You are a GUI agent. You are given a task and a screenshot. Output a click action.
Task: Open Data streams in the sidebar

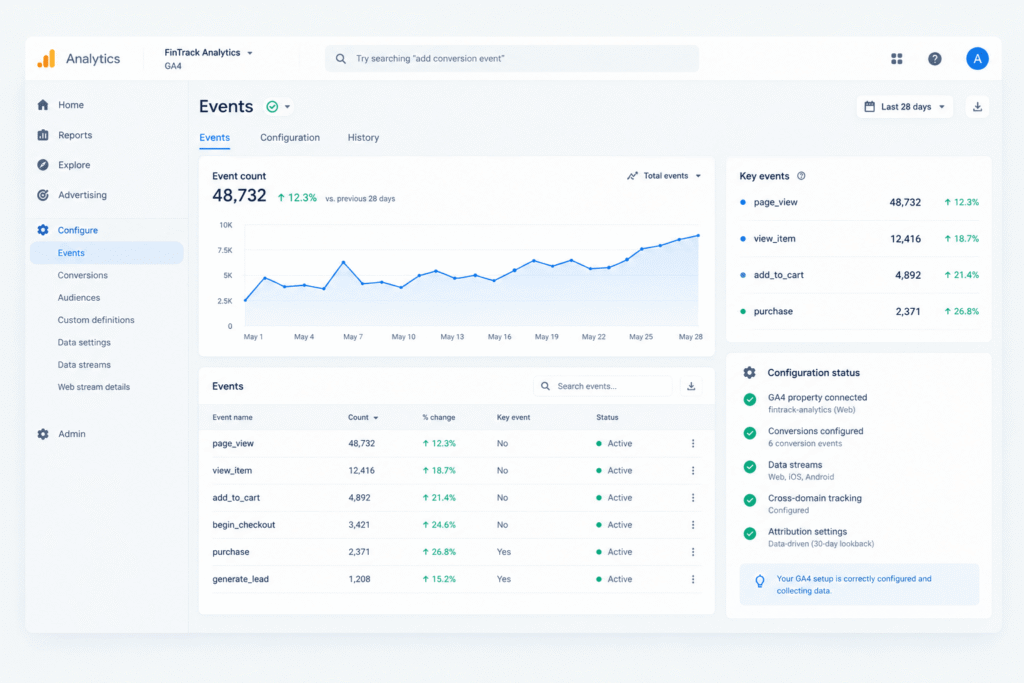pyautogui.click(x=84, y=365)
